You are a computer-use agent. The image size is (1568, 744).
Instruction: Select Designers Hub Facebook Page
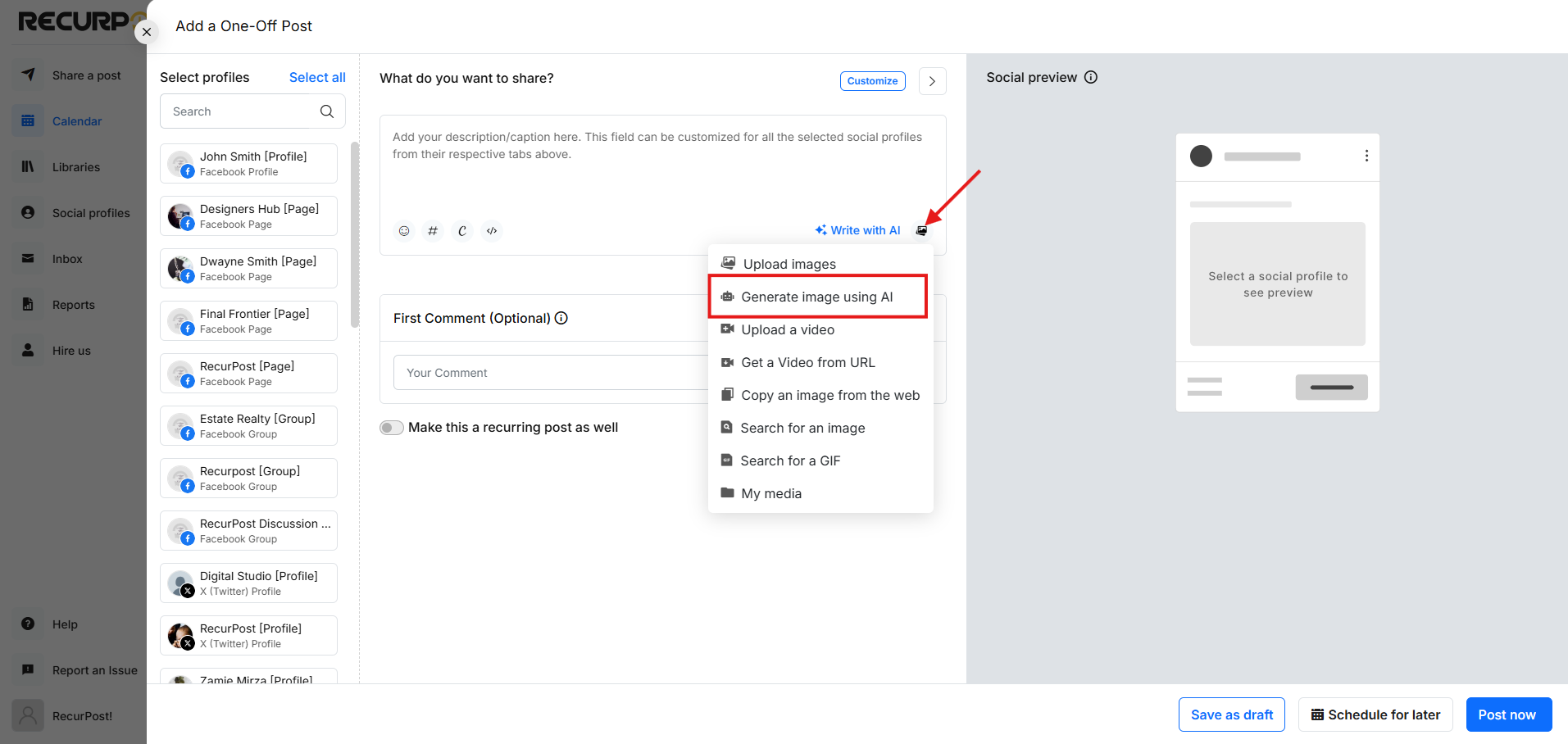point(248,216)
